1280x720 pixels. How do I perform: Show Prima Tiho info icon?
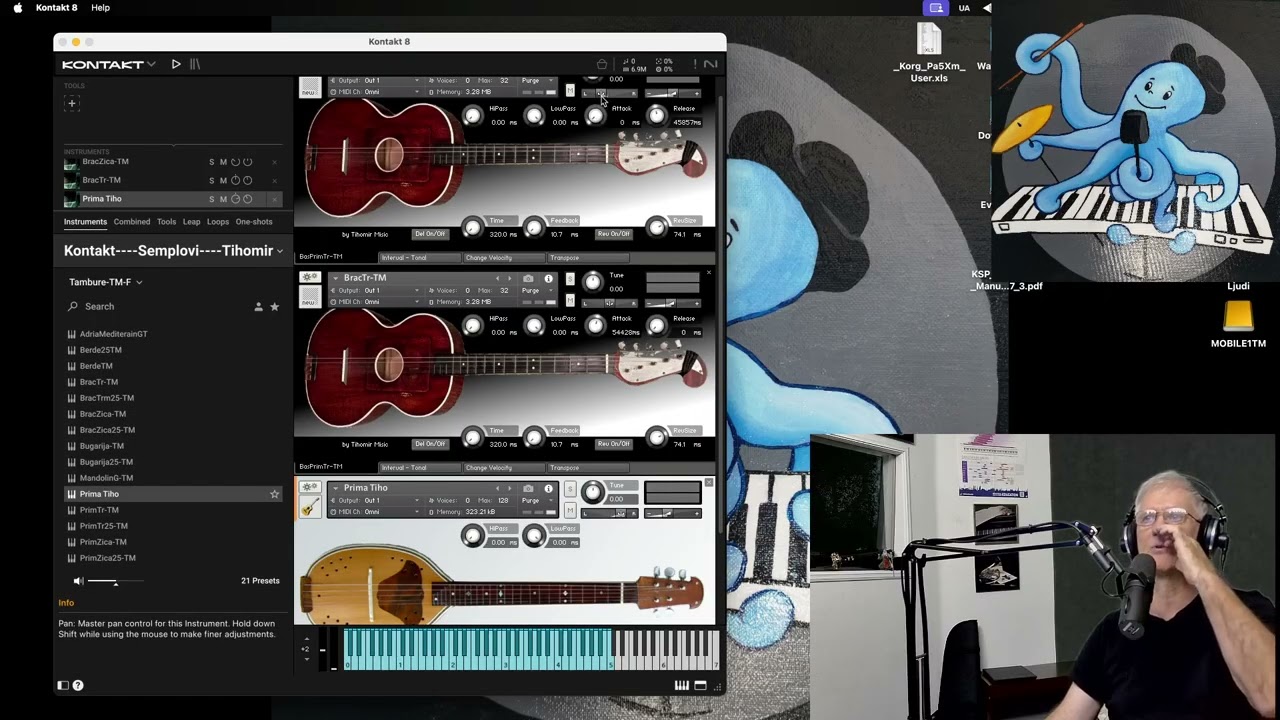pyautogui.click(x=548, y=488)
